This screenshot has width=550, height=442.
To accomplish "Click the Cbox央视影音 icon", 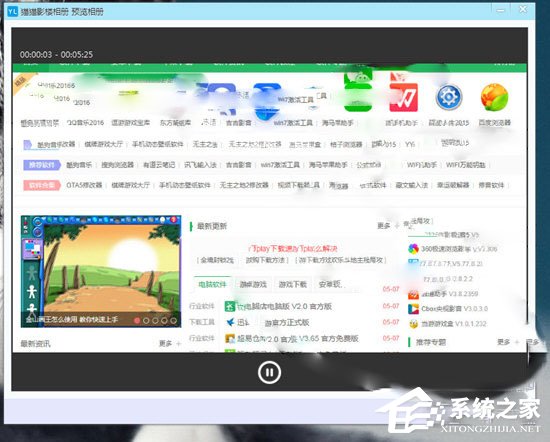I will pos(414,309).
